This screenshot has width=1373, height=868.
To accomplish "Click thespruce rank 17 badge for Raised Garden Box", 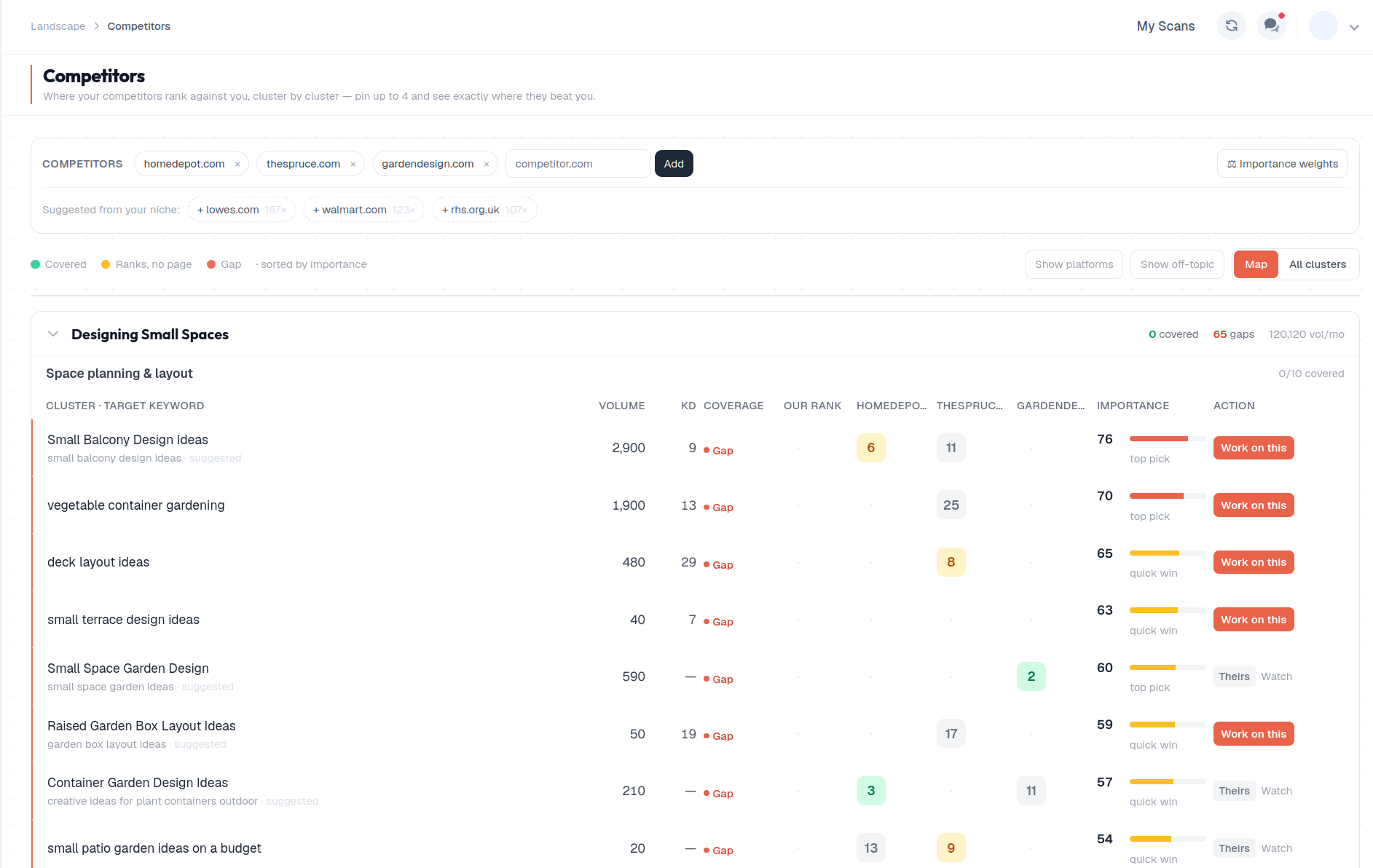I will coord(951,734).
